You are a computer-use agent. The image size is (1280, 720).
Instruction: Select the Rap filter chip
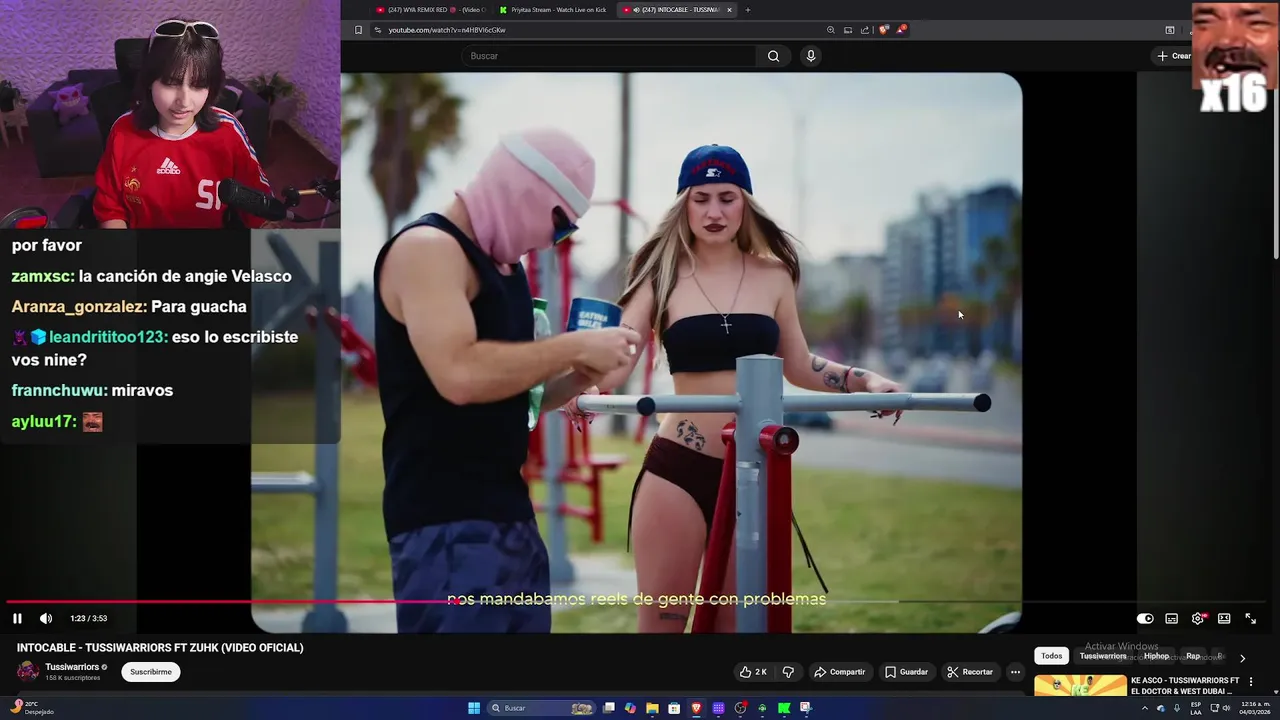(x=1193, y=656)
